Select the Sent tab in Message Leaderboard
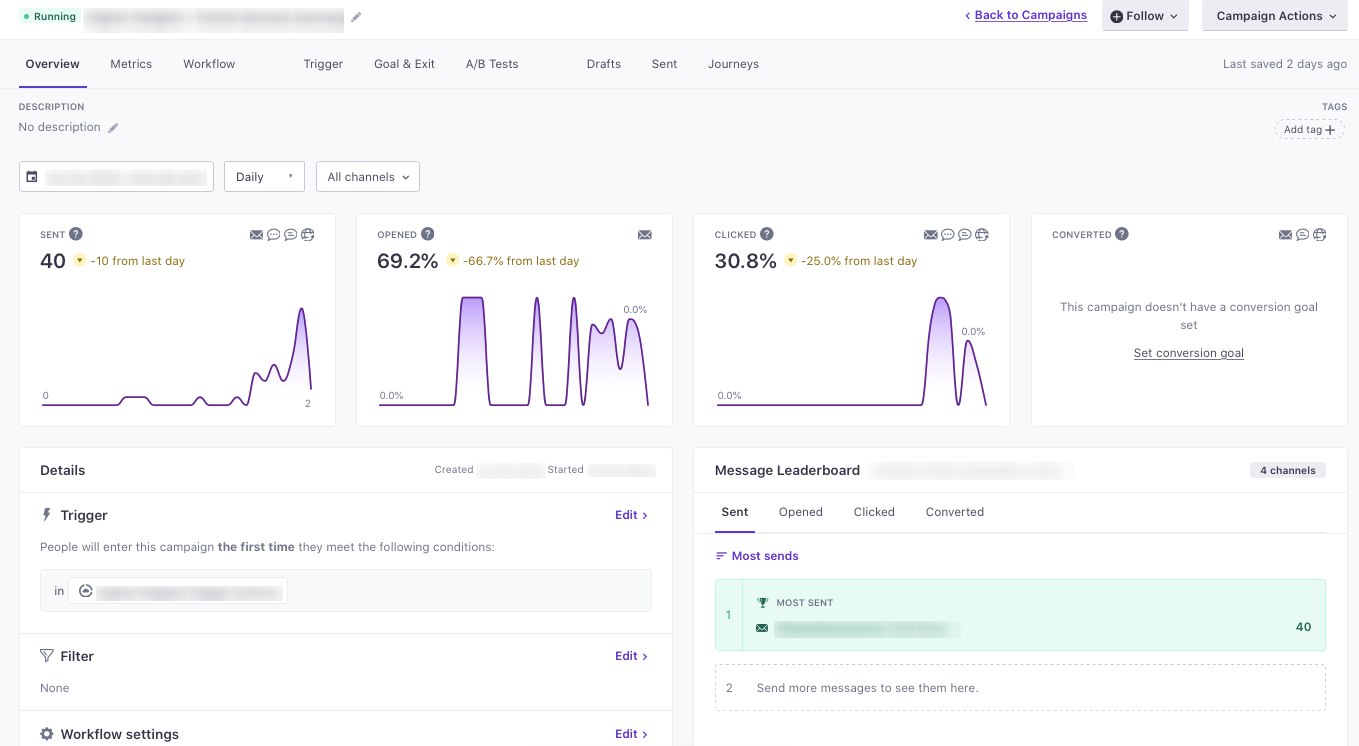Screen dimensions: 1359x746 [x=735, y=512]
